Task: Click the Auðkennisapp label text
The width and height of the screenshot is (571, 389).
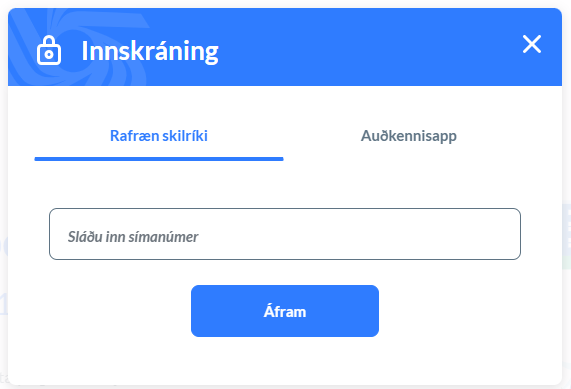Action: click(409, 136)
